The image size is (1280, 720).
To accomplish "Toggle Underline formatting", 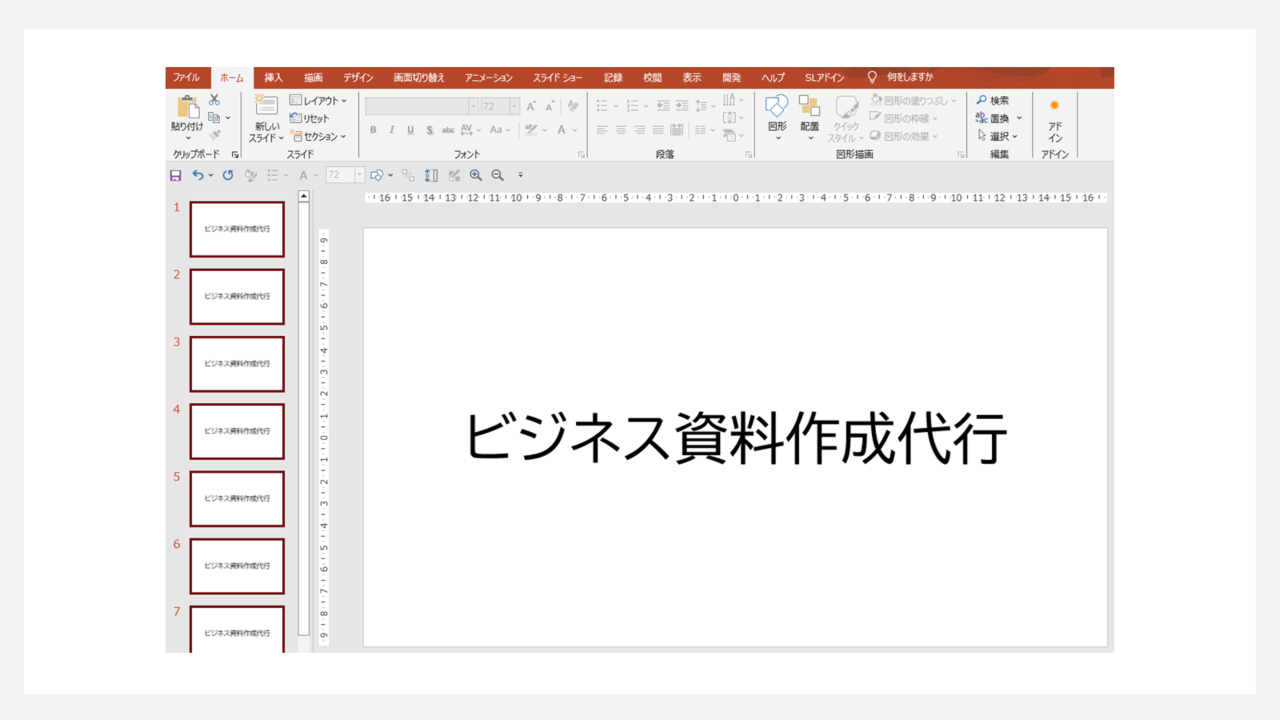I will (410, 130).
